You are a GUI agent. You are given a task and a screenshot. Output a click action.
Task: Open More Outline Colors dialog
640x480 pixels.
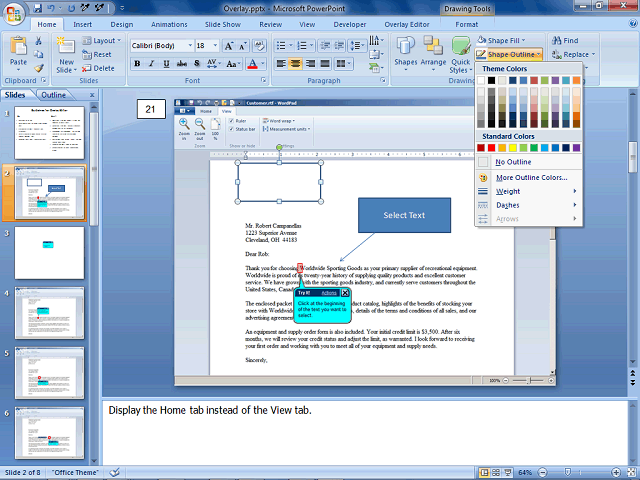528,178
